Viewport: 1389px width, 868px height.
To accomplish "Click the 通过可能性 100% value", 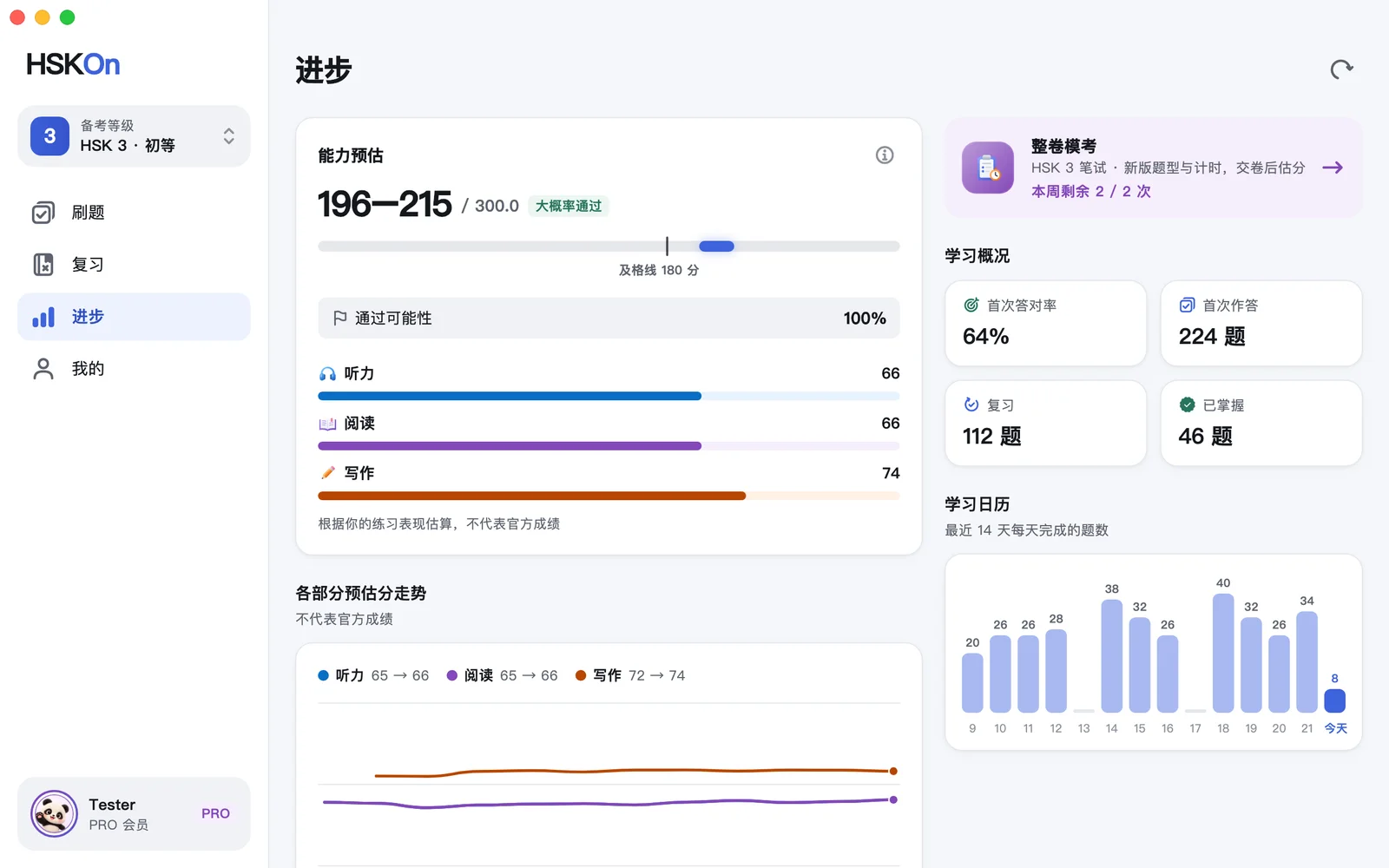I will point(865,319).
